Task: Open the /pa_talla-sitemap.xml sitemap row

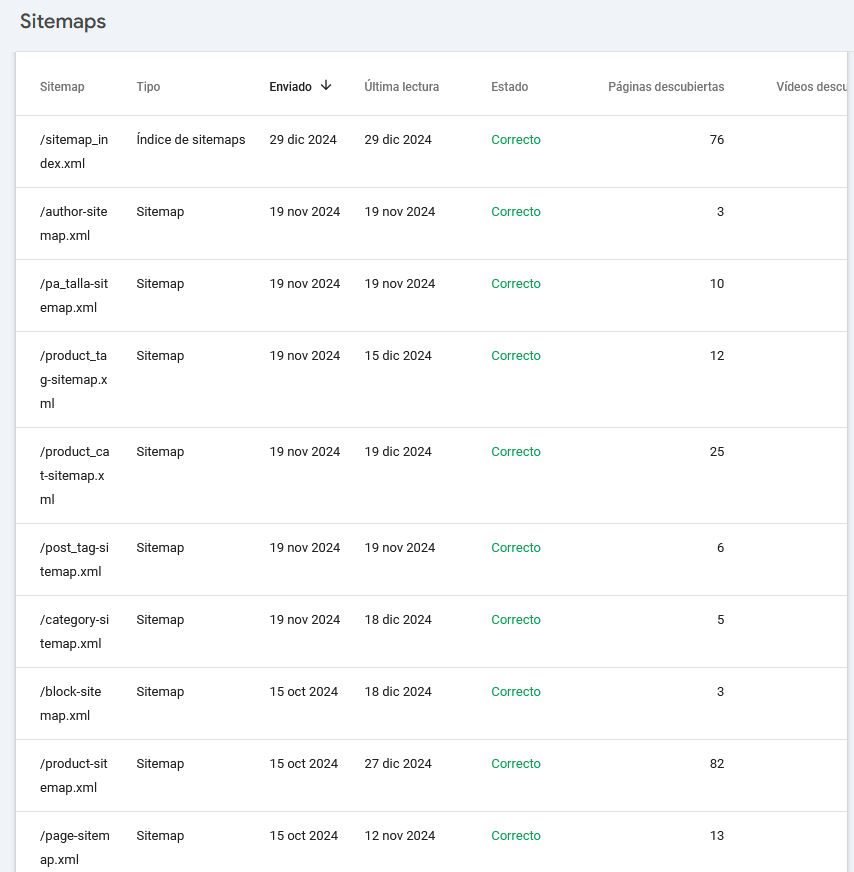Action: click(x=431, y=296)
